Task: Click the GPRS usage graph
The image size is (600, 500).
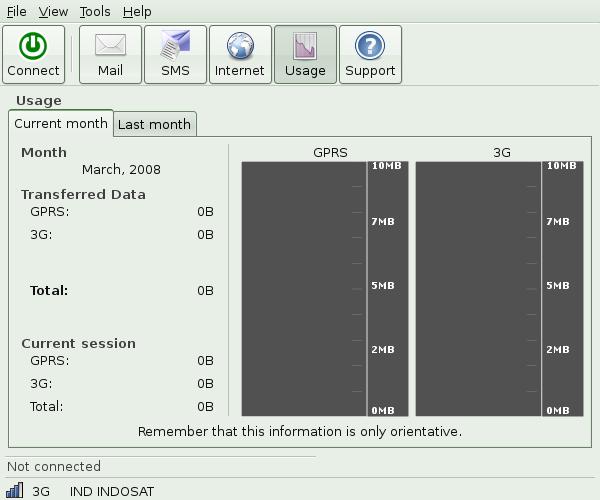Action: click(x=303, y=288)
